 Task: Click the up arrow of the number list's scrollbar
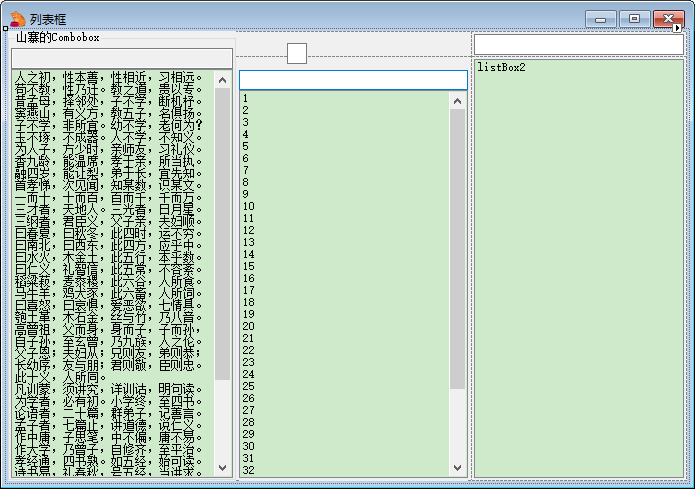[457, 101]
